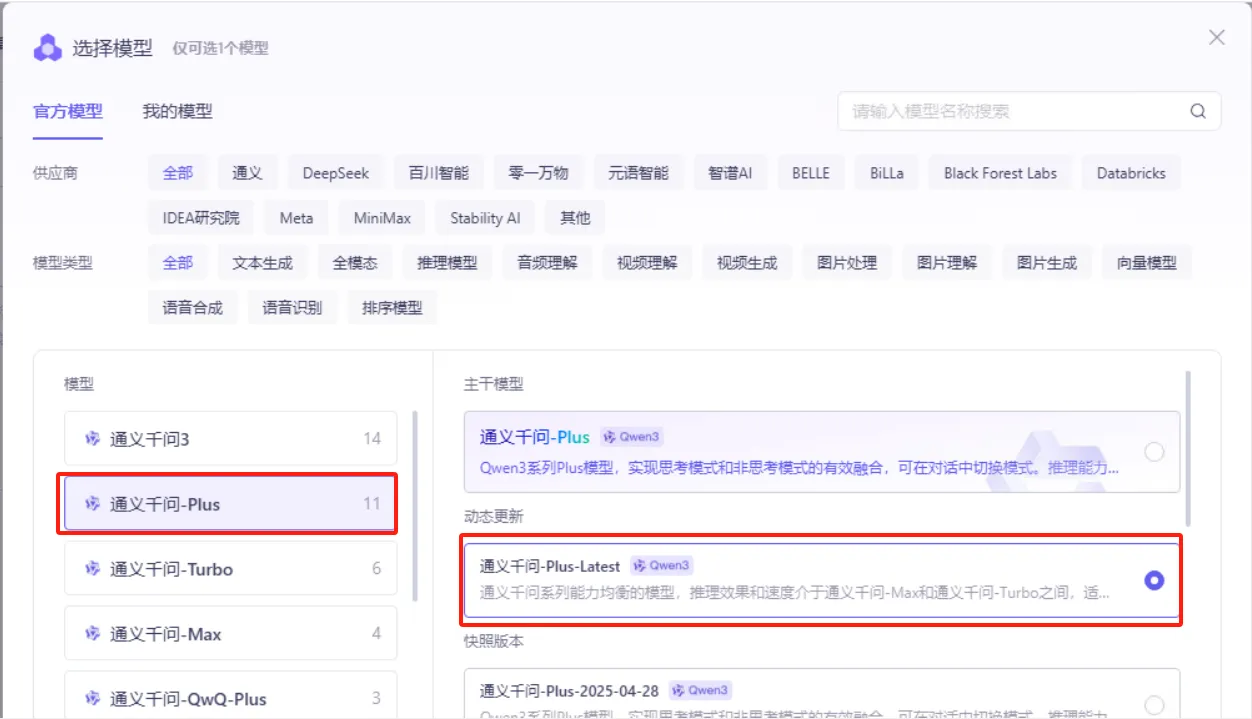Filter suppliers by IDEA研究院
Image resolution: width=1252 pixels, height=719 pixels.
pyautogui.click(x=201, y=218)
